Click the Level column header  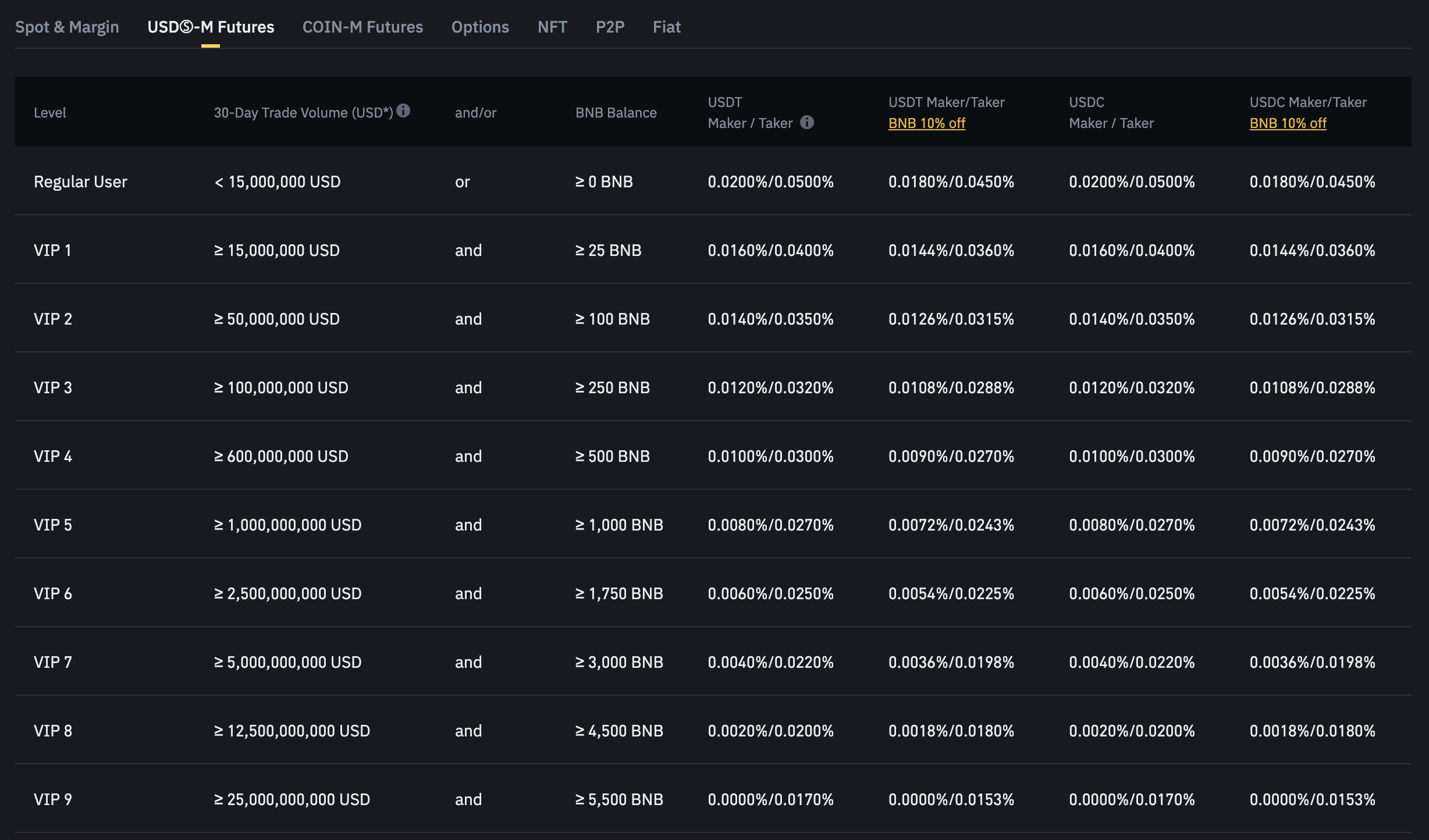pos(50,112)
